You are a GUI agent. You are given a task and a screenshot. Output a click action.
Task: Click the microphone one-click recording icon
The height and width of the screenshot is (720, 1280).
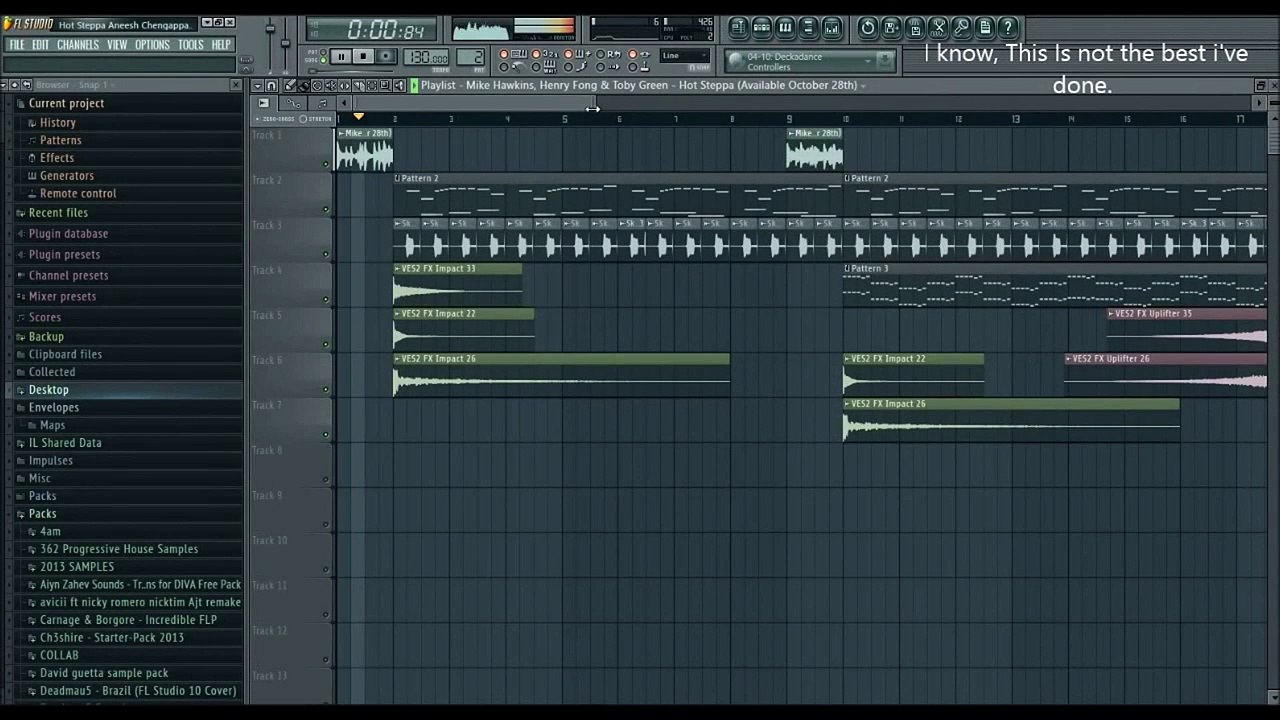click(x=962, y=28)
